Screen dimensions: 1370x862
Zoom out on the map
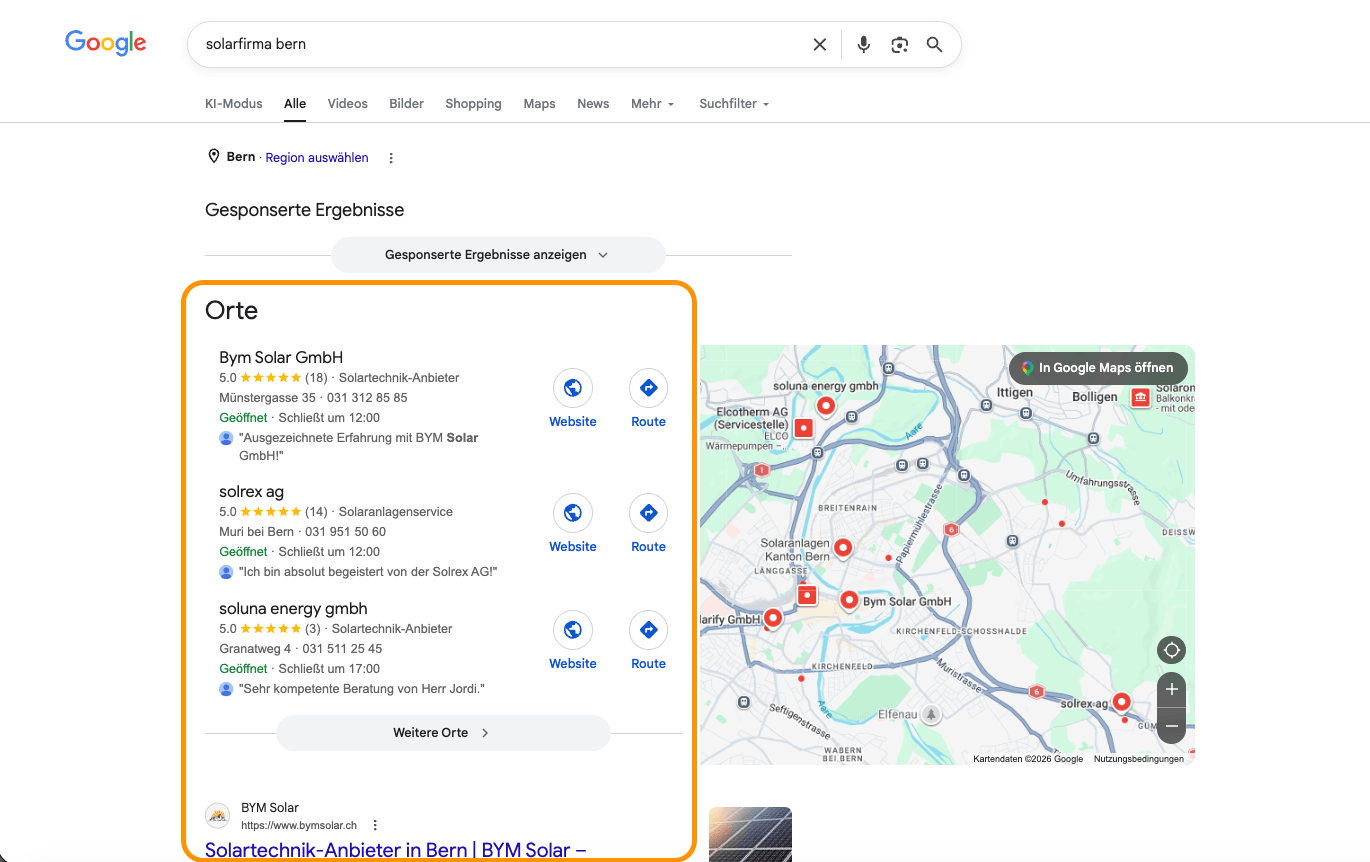pos(1172,725)
